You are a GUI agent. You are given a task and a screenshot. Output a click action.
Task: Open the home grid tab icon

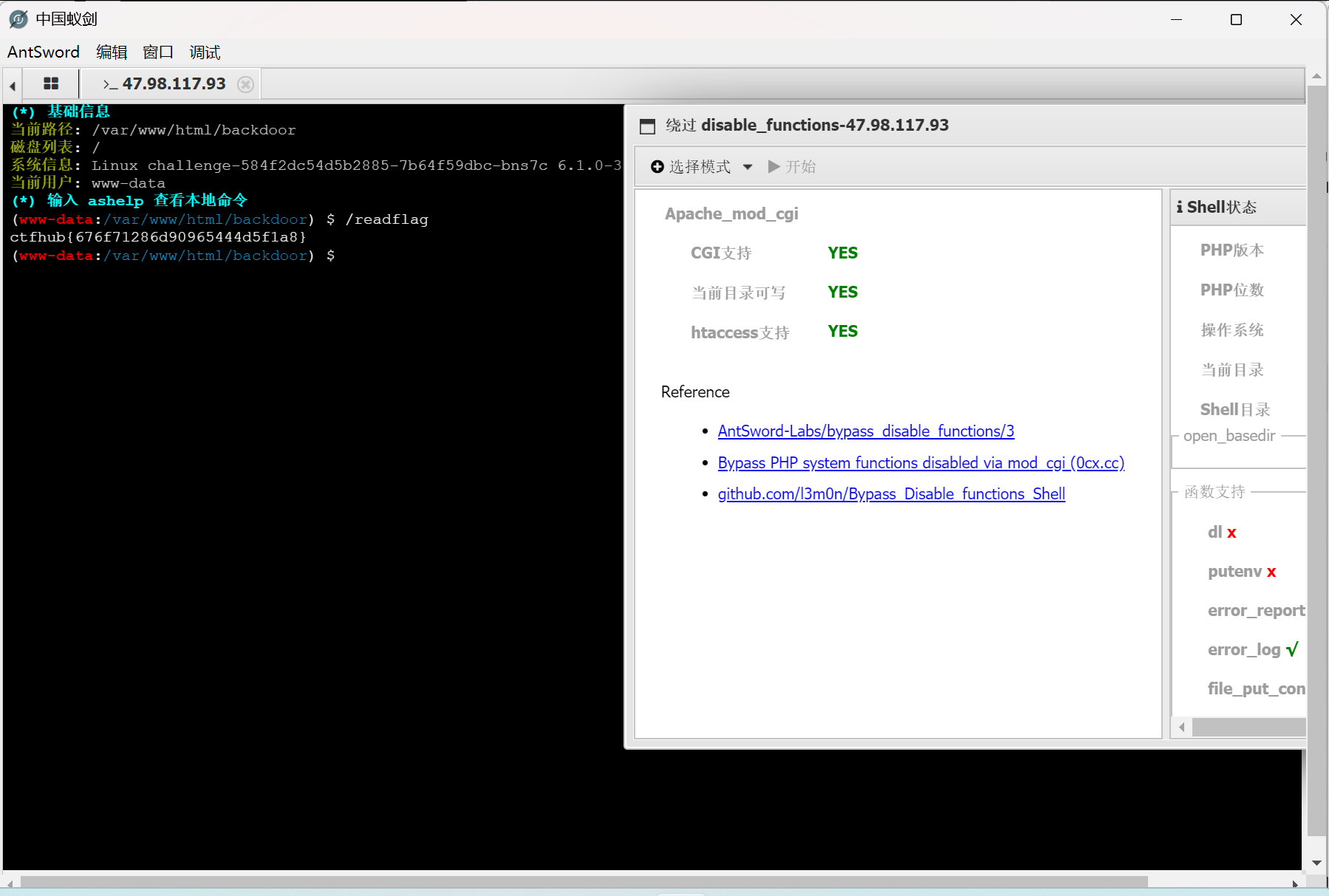click(x=51, y=83)
